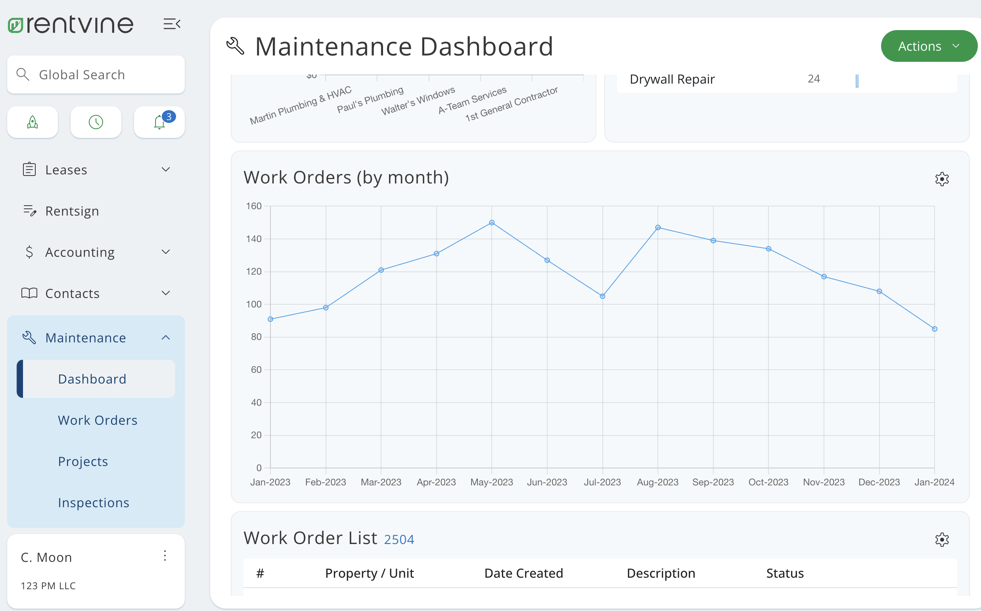Open the Work Order List settings gear
The image size is (981, 611).
coord(941,539)
